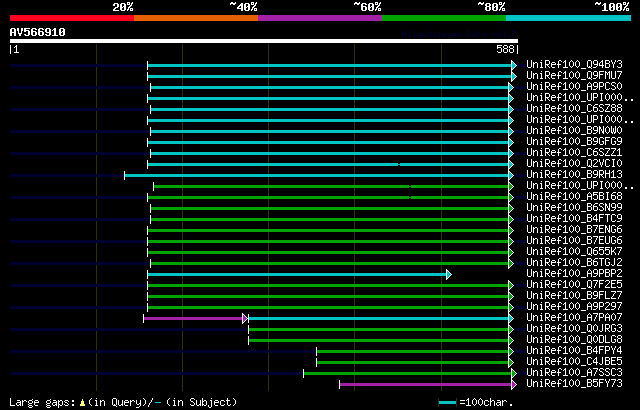
Task: Select the green alignment bar for Q0DLG8
Action: [379, 340]
